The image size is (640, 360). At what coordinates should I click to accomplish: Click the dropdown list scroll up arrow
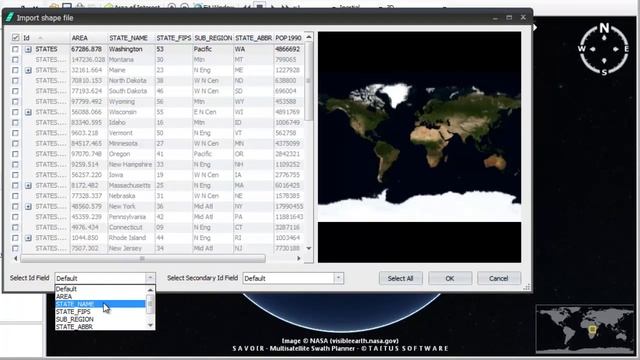click(x=150, y=289)
